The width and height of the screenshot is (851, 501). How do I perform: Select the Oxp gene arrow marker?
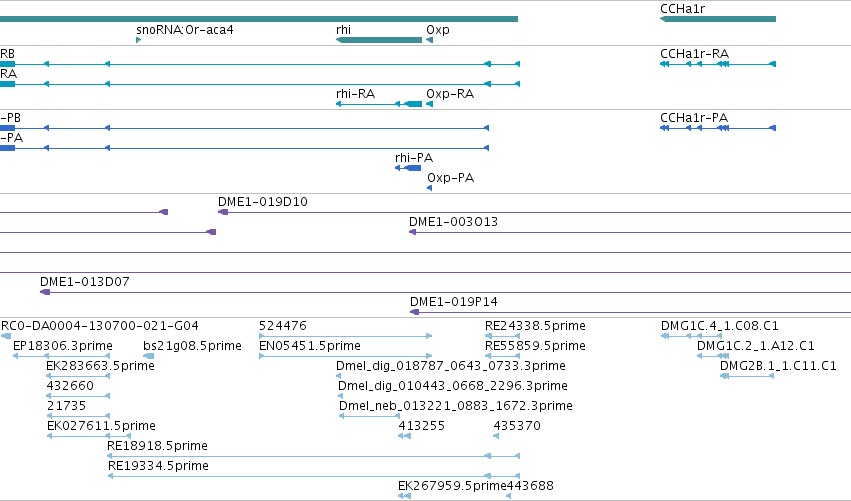(x=429, y=40)
